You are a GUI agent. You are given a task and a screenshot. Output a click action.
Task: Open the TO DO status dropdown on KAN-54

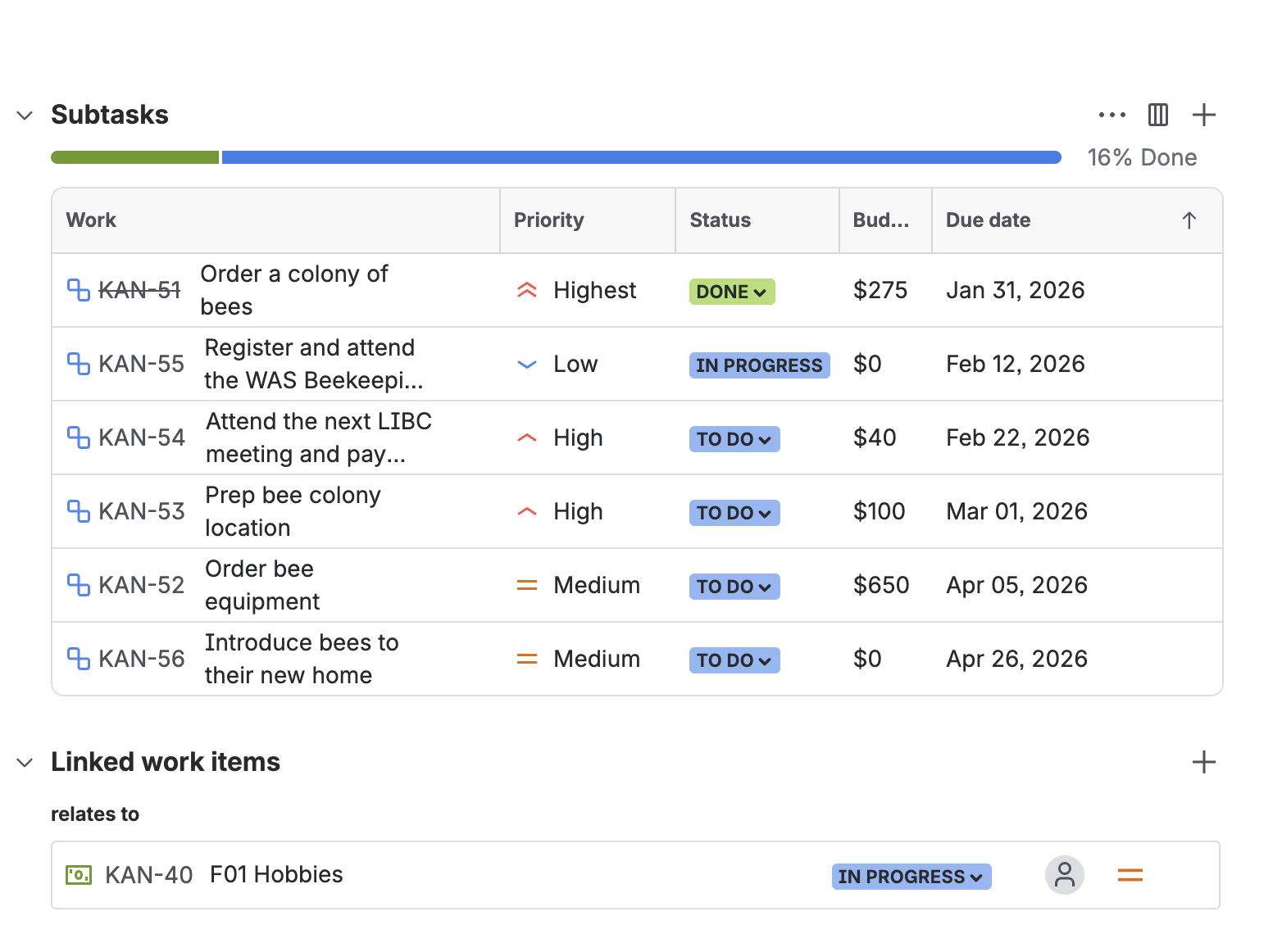734,438
